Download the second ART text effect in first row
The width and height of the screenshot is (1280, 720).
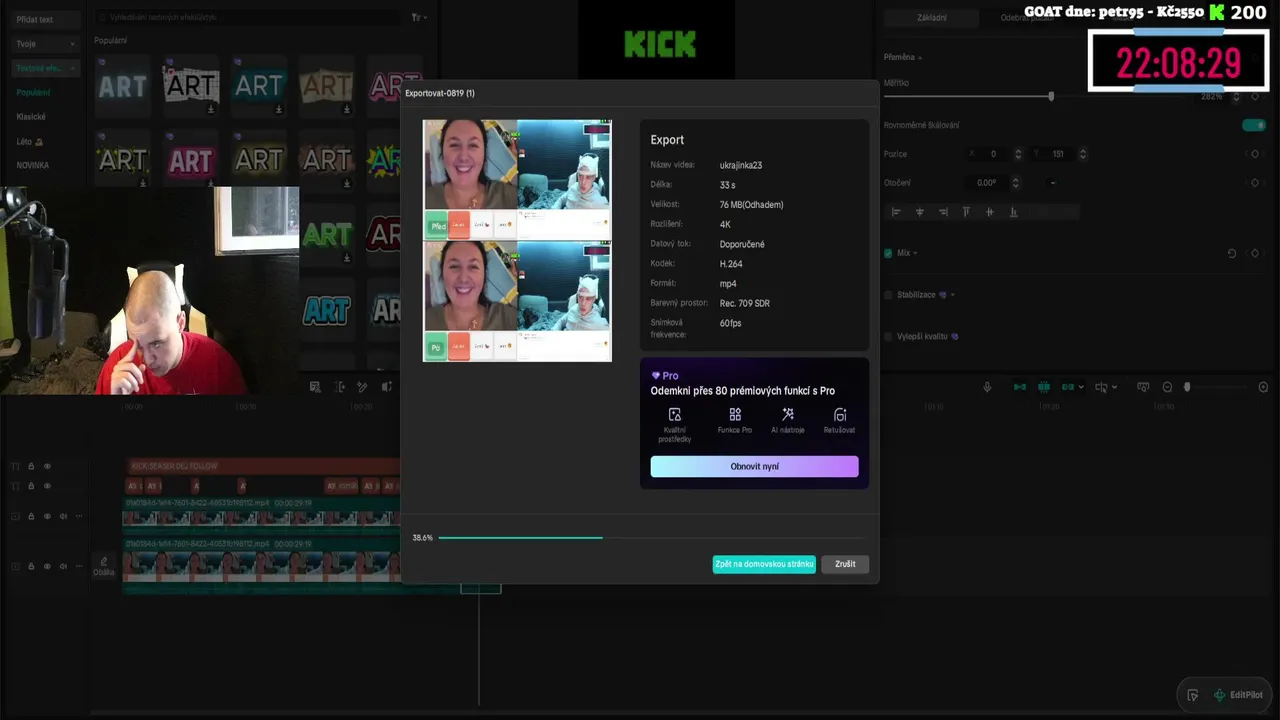(211, 109)
